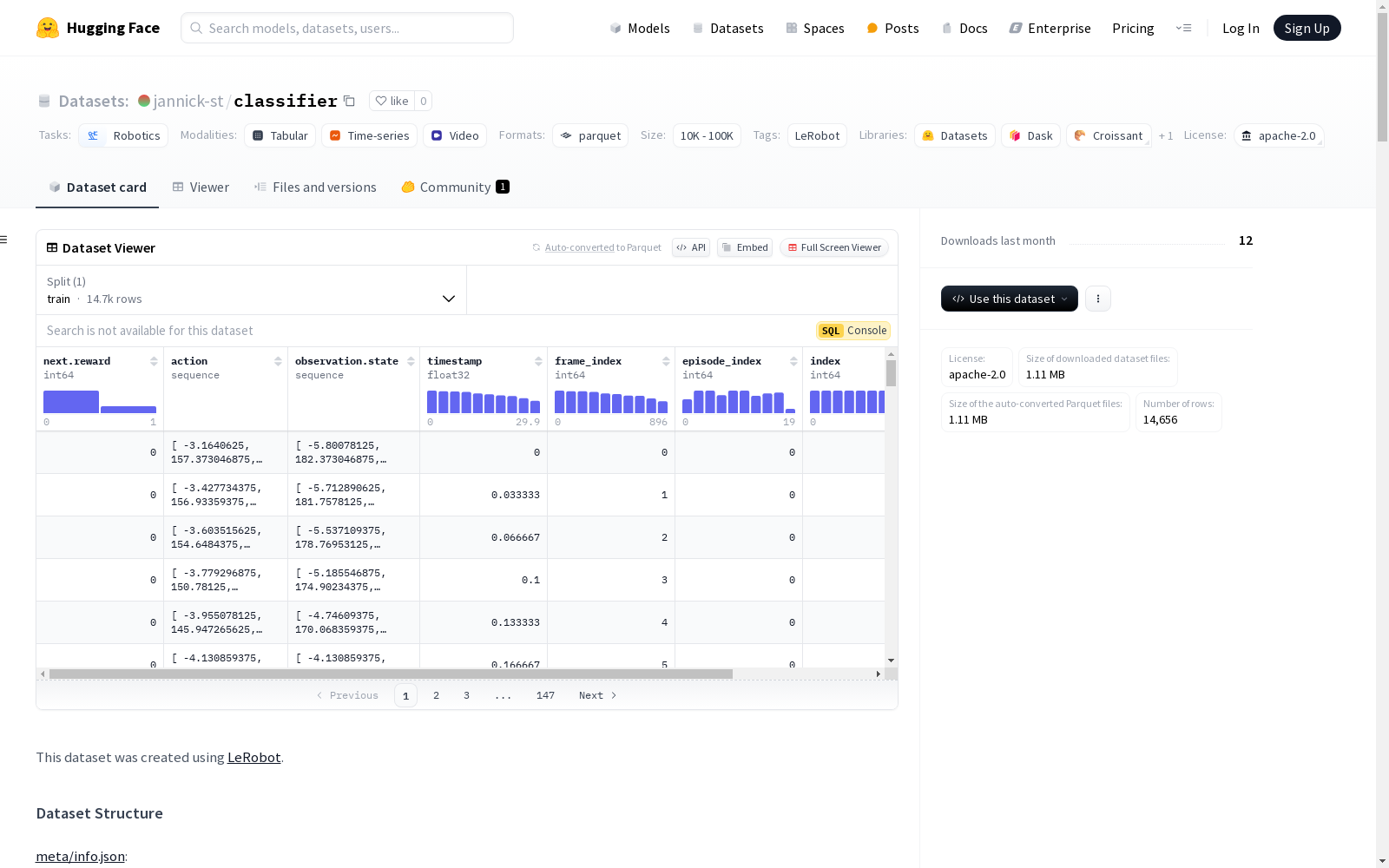Click the Log In link
The height and width of the screenshot is (868, 1389).
tap(1241, 28)
